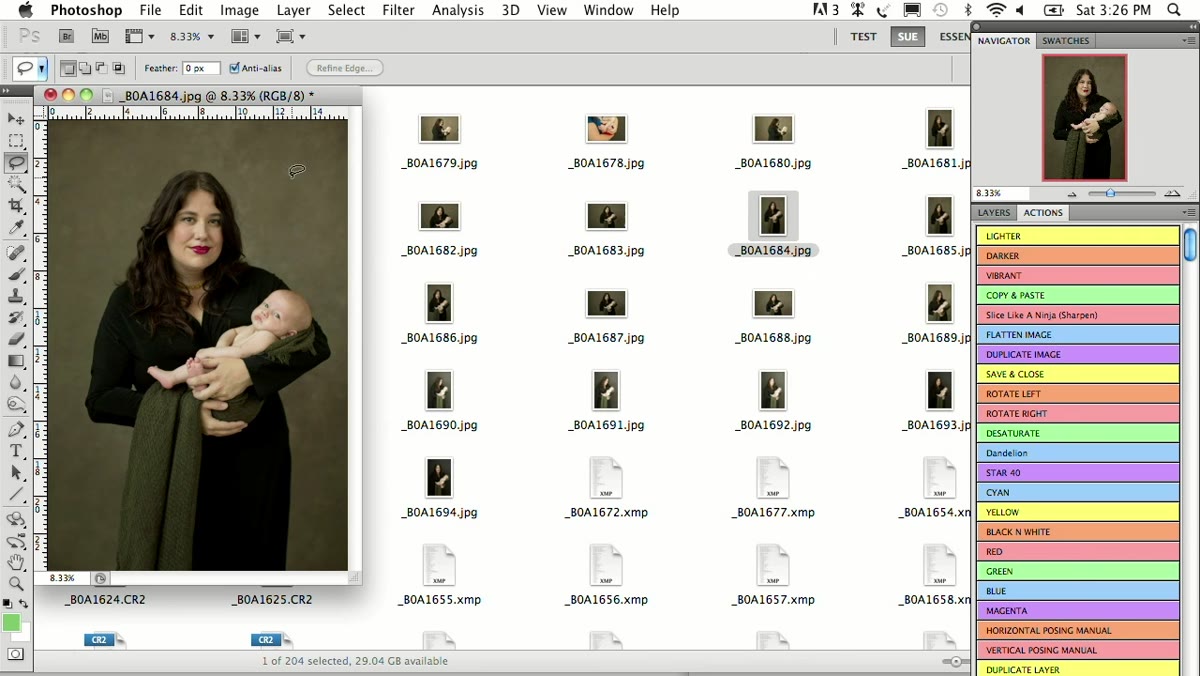Click the green foreground color swatch
This screenshot has height=676, width=1200.
point(11,623)
